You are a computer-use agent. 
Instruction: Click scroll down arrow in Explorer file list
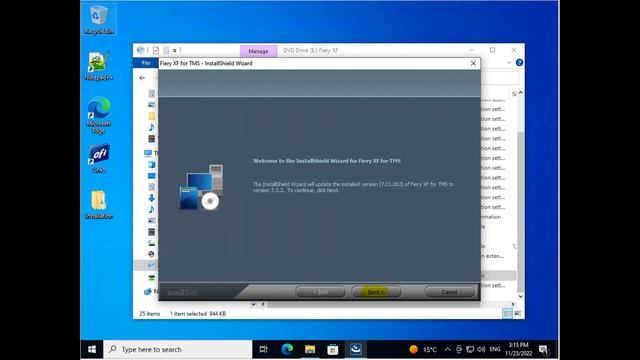[x=520, y=296]
